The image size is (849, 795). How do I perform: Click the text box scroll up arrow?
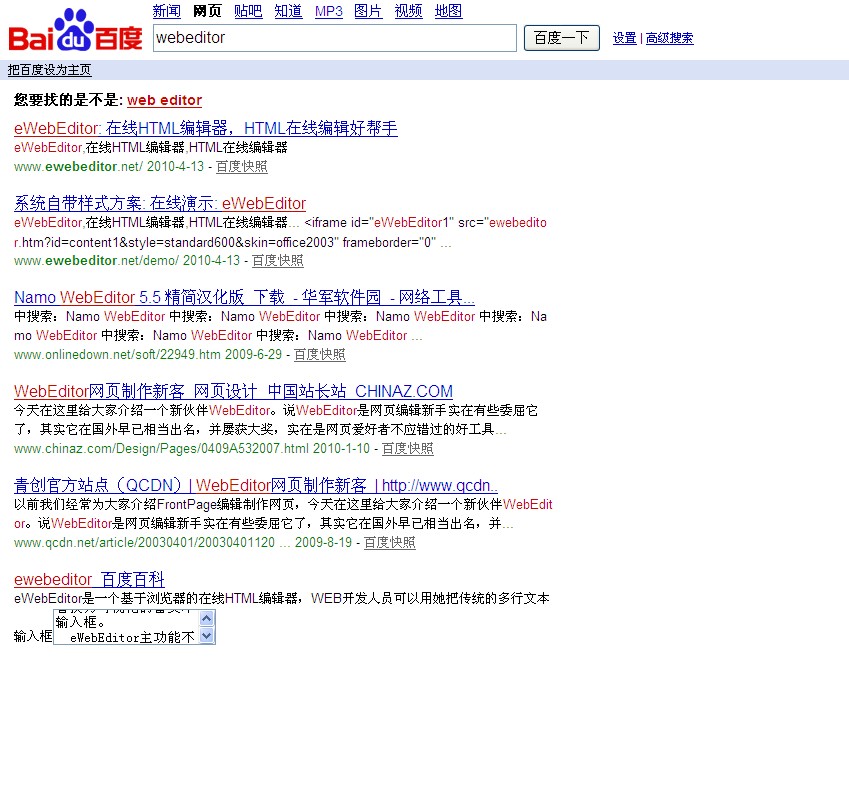tap(206, 618)
